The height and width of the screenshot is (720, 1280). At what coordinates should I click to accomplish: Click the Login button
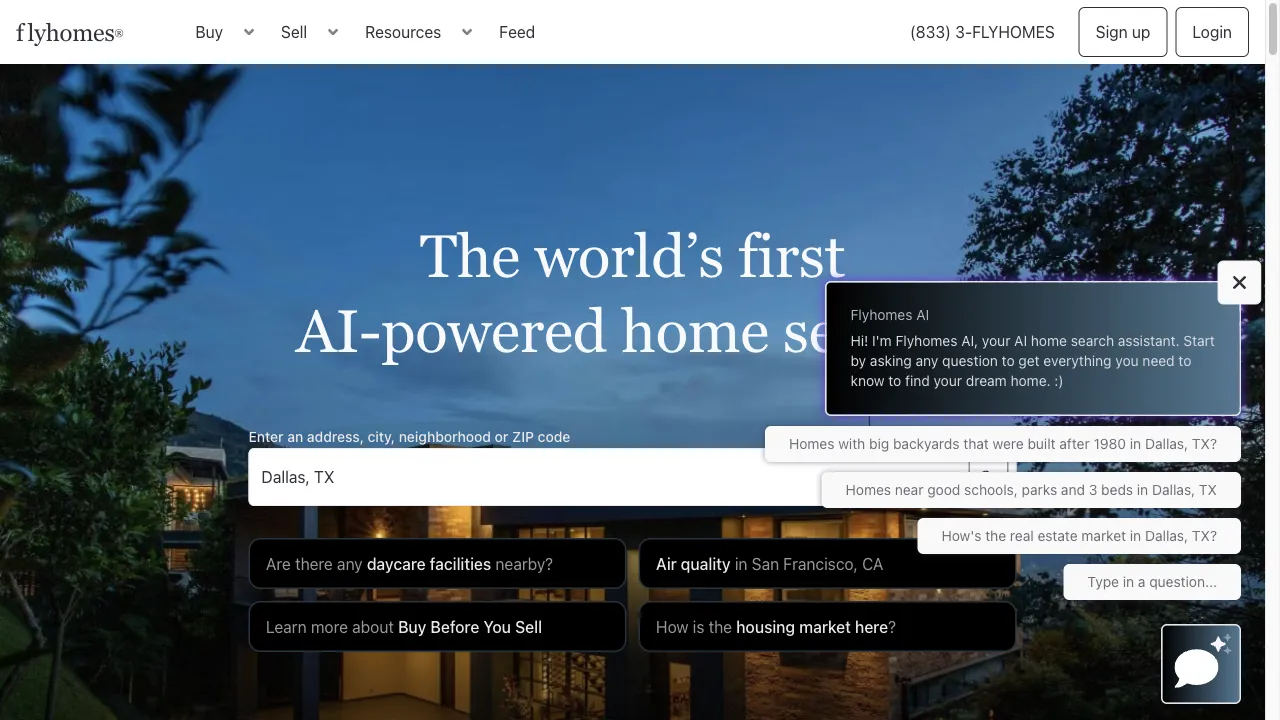[1212, 32]
